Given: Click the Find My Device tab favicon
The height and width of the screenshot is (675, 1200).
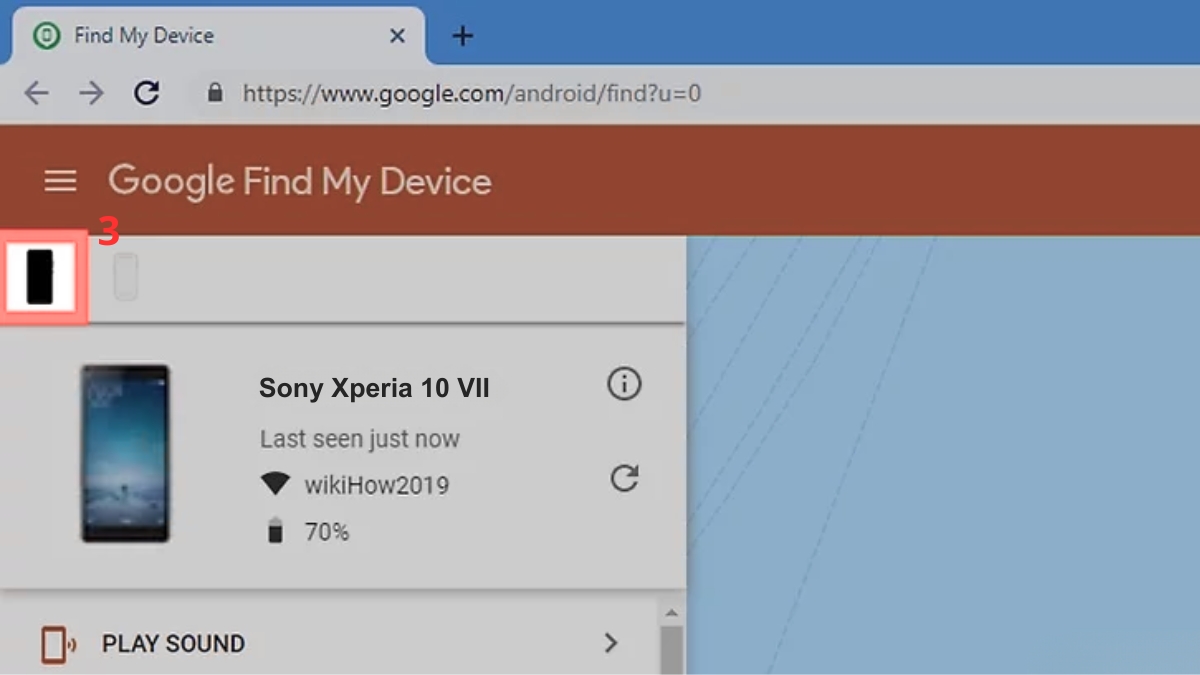Looking at the screenshot, I should click(x=46, y=36).
